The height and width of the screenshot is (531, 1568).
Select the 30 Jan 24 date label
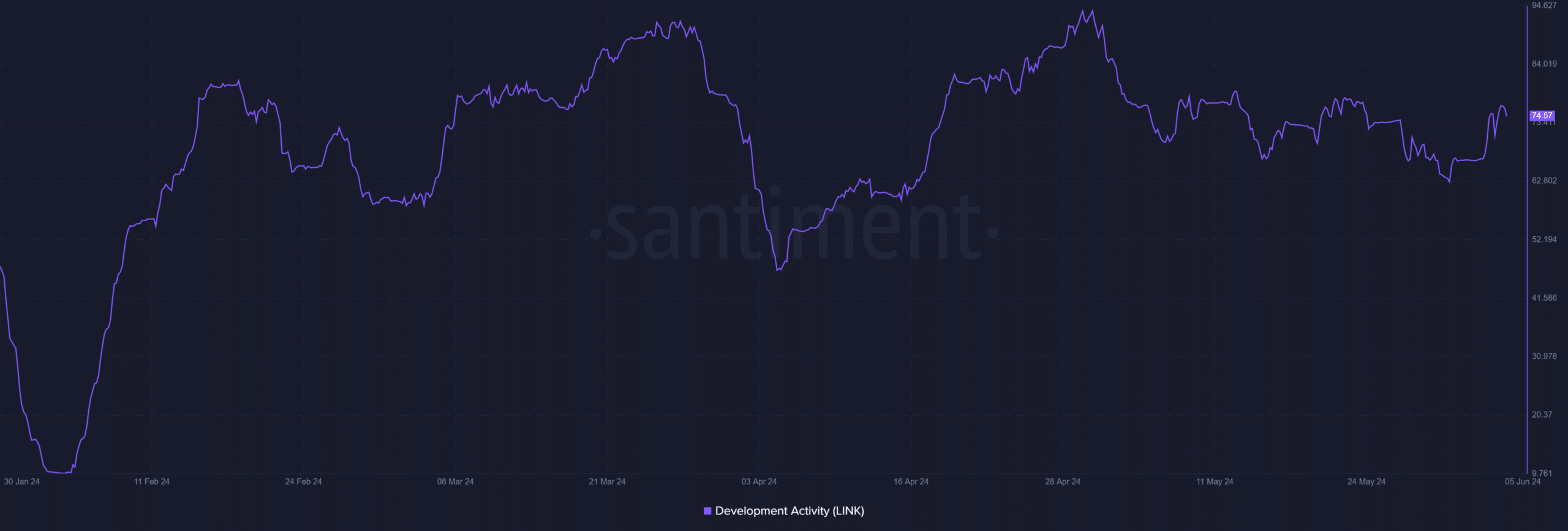tap(21, 481)
